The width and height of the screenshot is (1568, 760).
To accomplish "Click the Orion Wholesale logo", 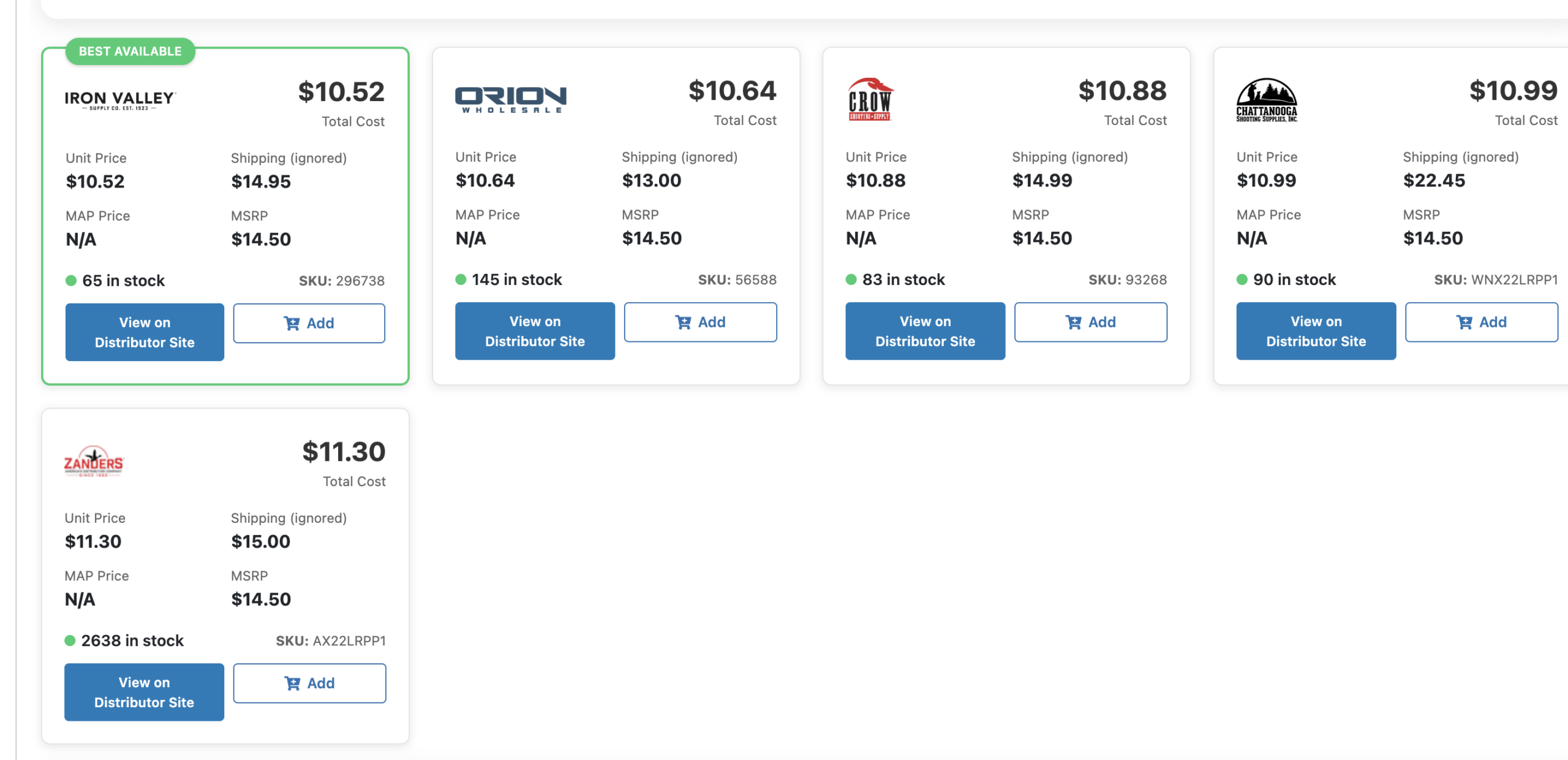I will (x=510, y=99).
